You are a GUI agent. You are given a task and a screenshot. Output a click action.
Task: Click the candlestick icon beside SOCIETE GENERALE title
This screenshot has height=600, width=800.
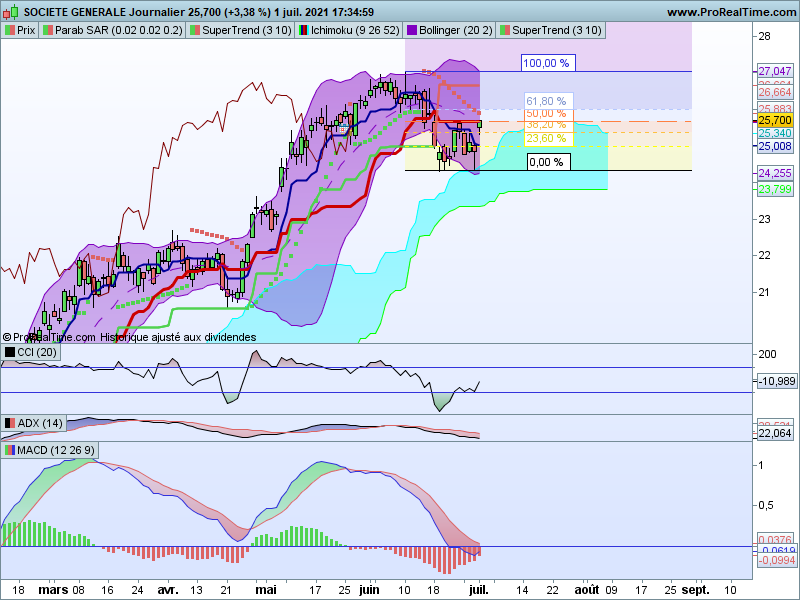coord(11,11)
